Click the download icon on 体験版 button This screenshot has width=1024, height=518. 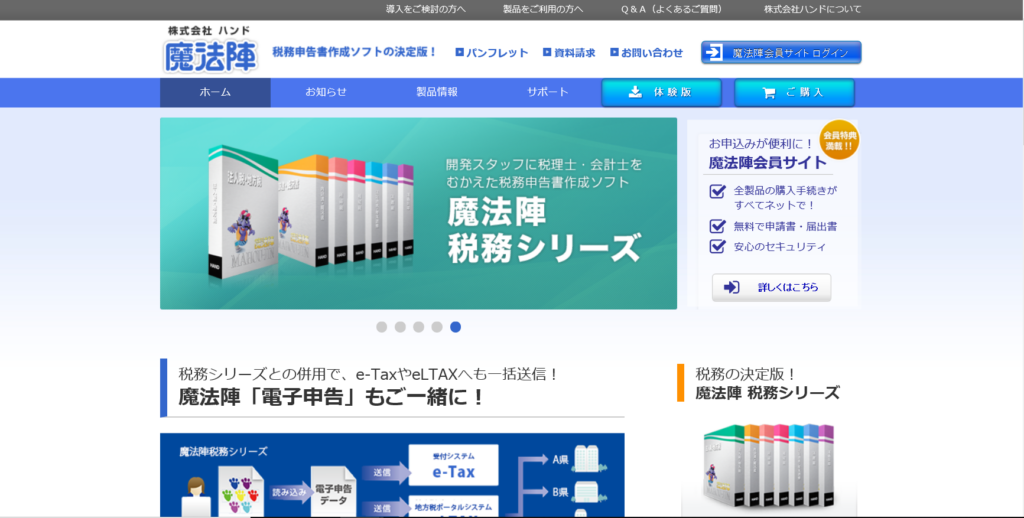click(x=635, y=92)
